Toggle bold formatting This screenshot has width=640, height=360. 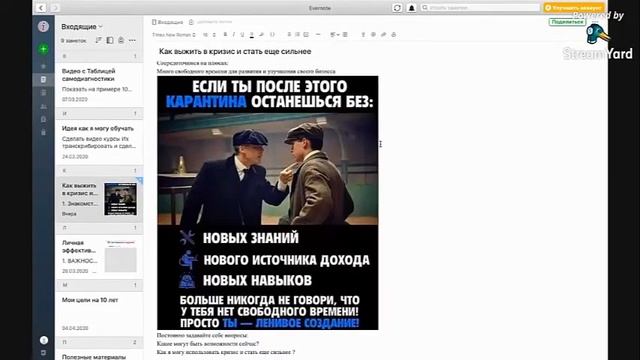click(x=225, y=35)
